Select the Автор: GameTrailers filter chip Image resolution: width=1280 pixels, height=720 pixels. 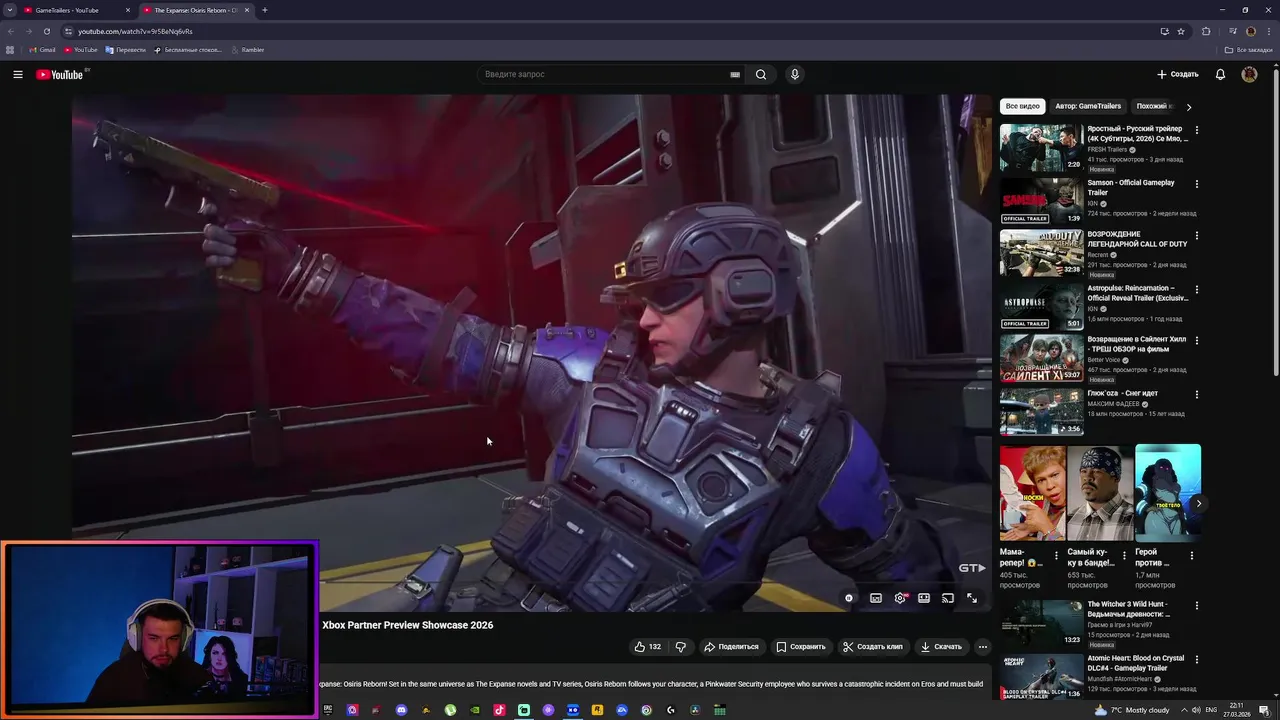(1088, 106)
